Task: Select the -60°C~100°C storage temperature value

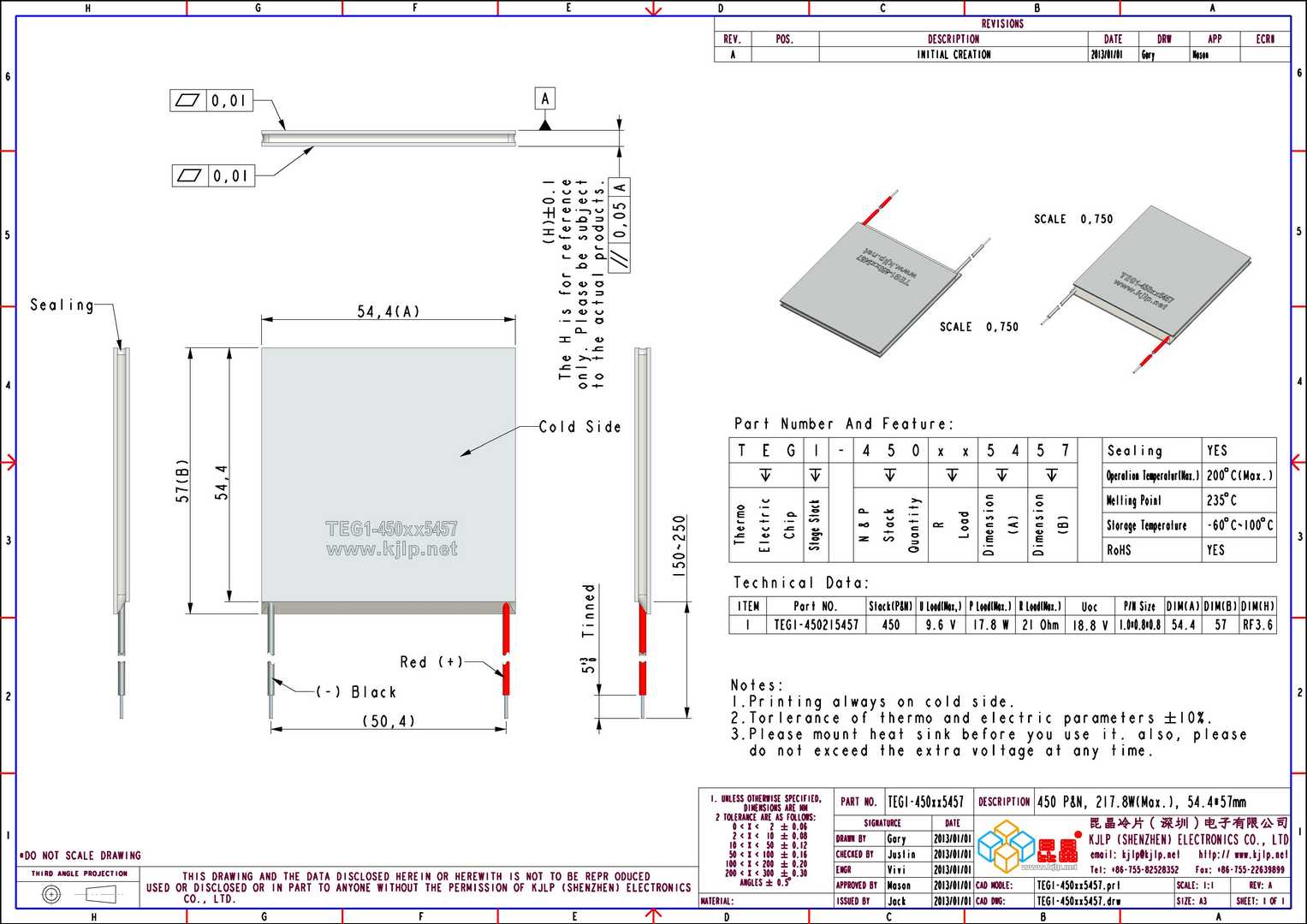Action: [x=1240, y=525]
